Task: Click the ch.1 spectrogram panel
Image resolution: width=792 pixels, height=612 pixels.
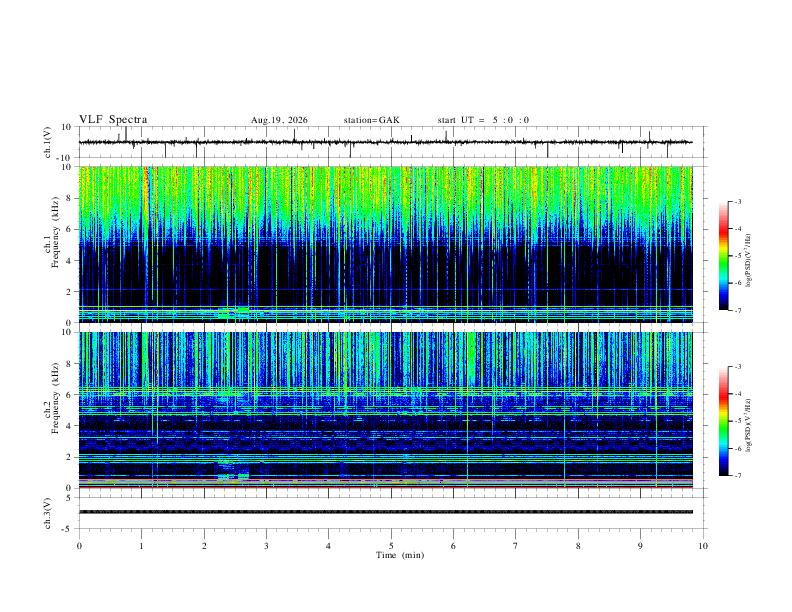Action: pos(386,244)
